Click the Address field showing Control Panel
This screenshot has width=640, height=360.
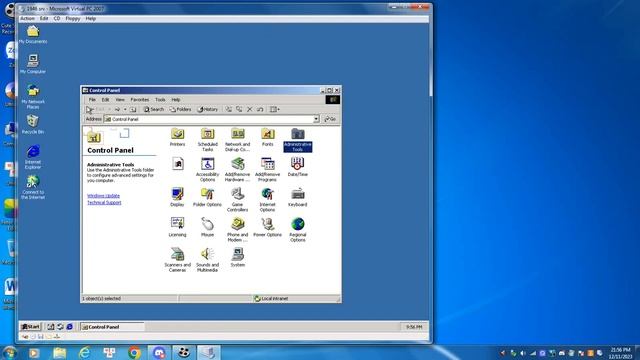(x=211, y=119)
